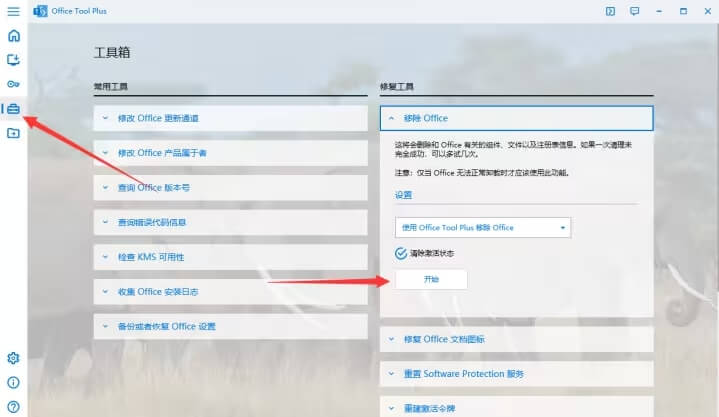Maximize the Office Tool Plus window
This screenshot has width=719, height=417.
click(x=683, y=11)
